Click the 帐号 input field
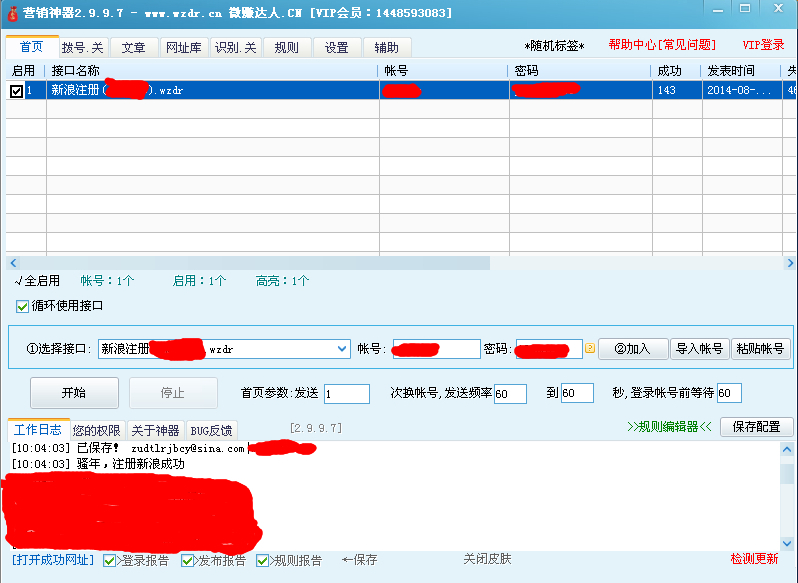Viewport: 798px width, 583px height. point(436,349)
